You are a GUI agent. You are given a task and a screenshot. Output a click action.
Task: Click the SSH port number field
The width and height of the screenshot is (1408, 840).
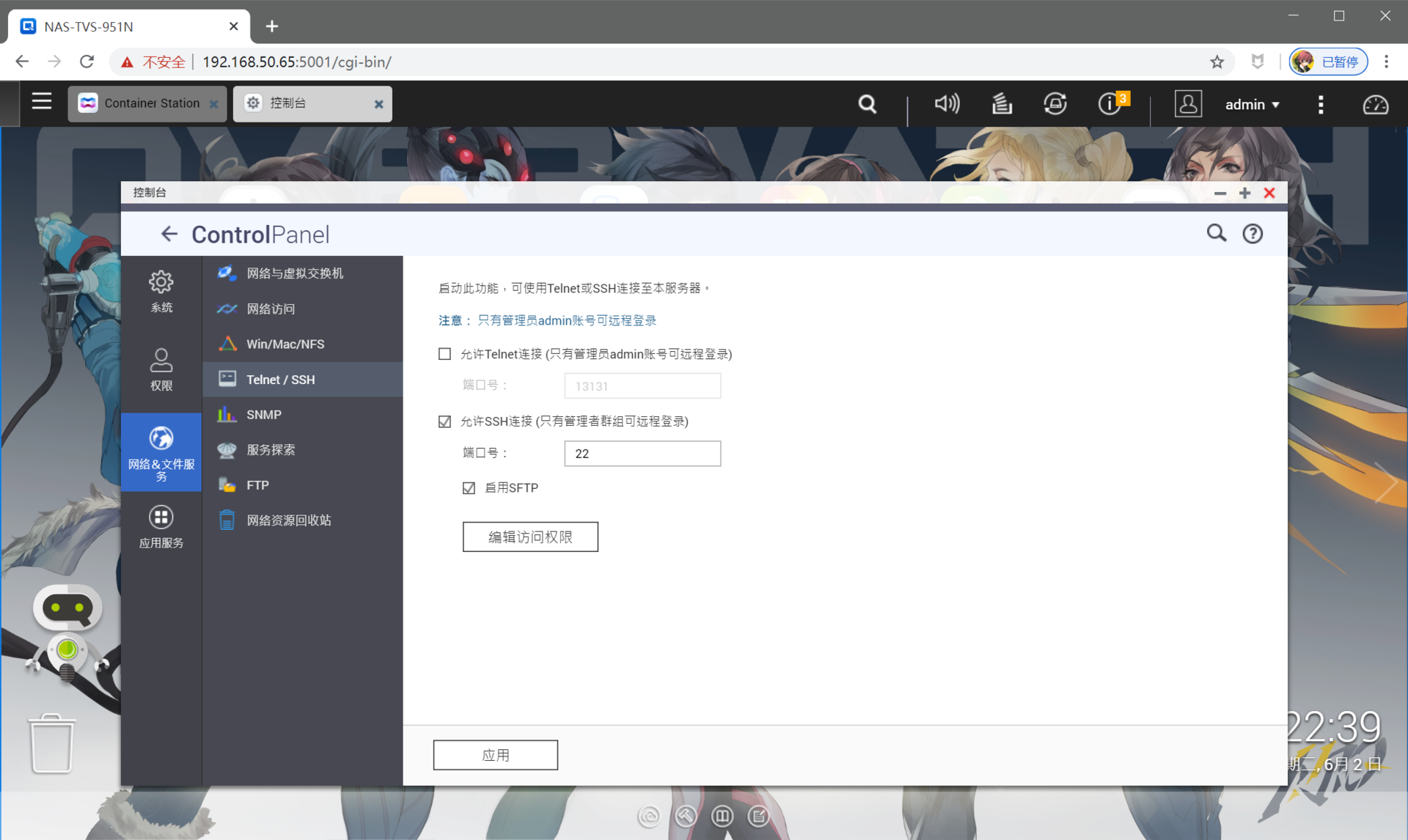coord(642,454)
